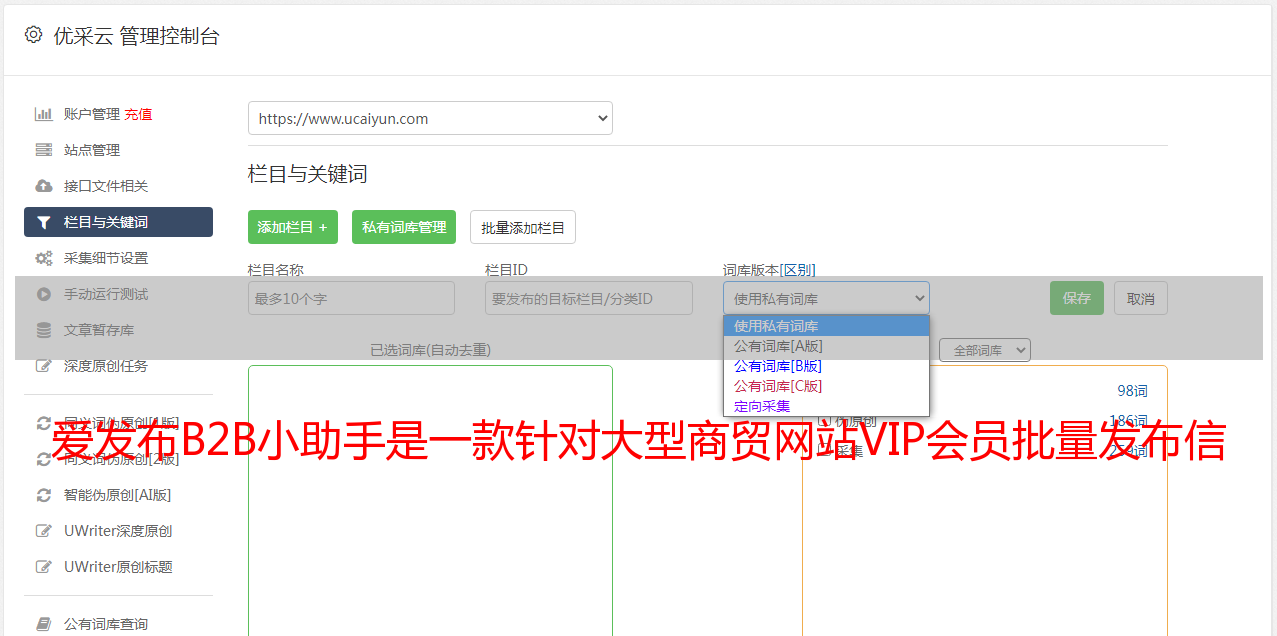The image size is (1277, 636).
Task: Click the green 保存 button
Action: pyautogui.click(x=1077, y=298)
